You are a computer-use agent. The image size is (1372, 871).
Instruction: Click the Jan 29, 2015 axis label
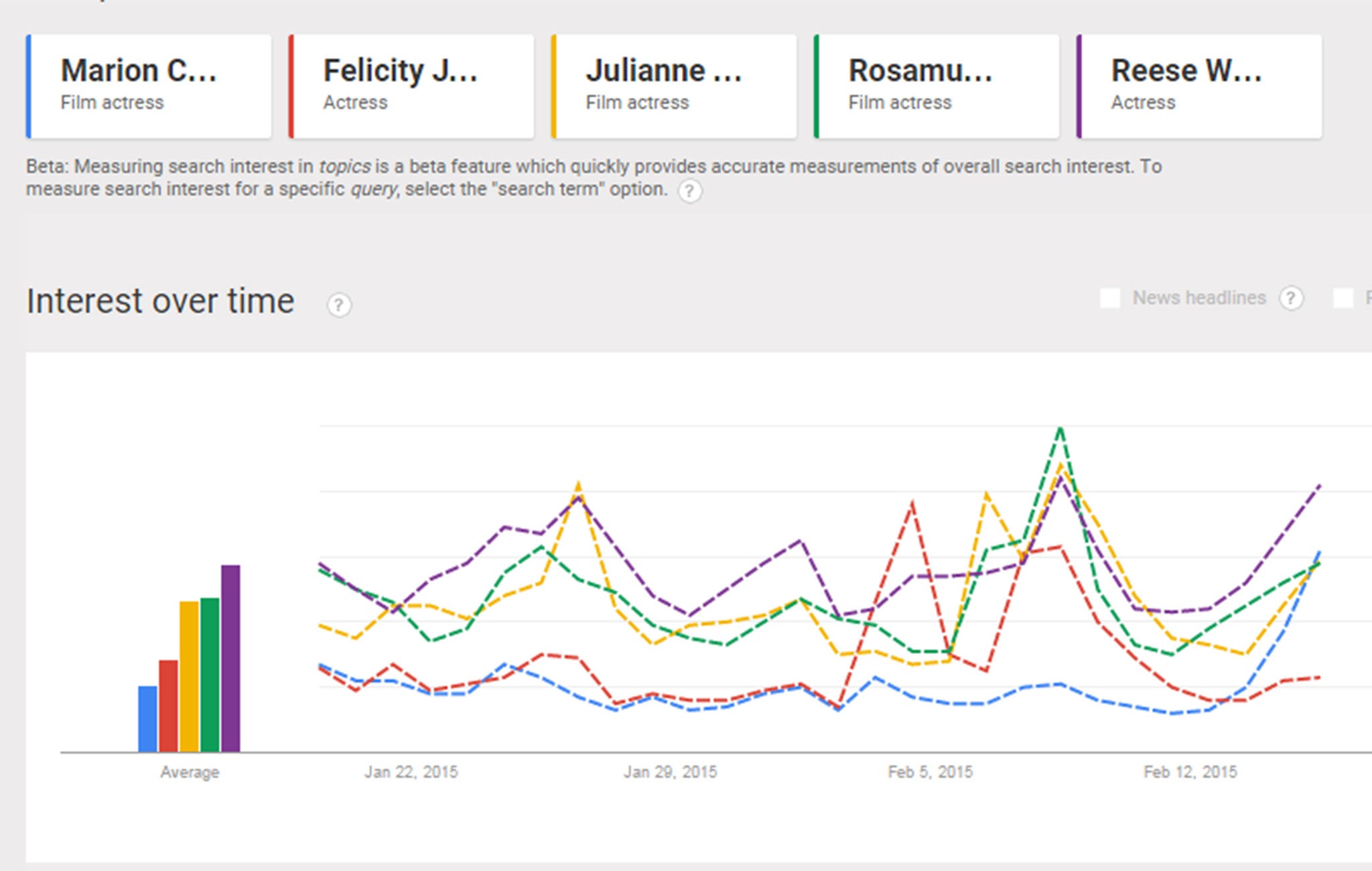tap(671, 773)
